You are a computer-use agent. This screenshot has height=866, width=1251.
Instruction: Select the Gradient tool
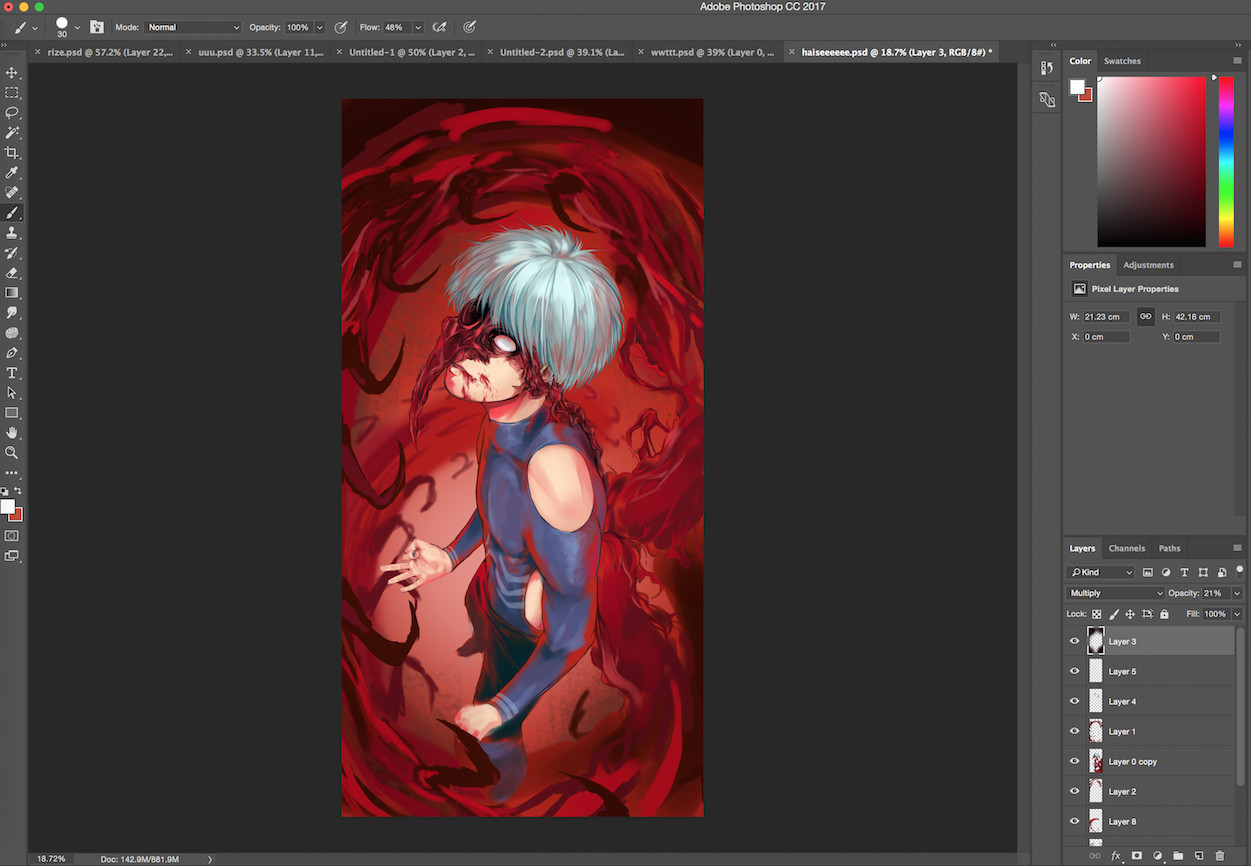[12, 293]
